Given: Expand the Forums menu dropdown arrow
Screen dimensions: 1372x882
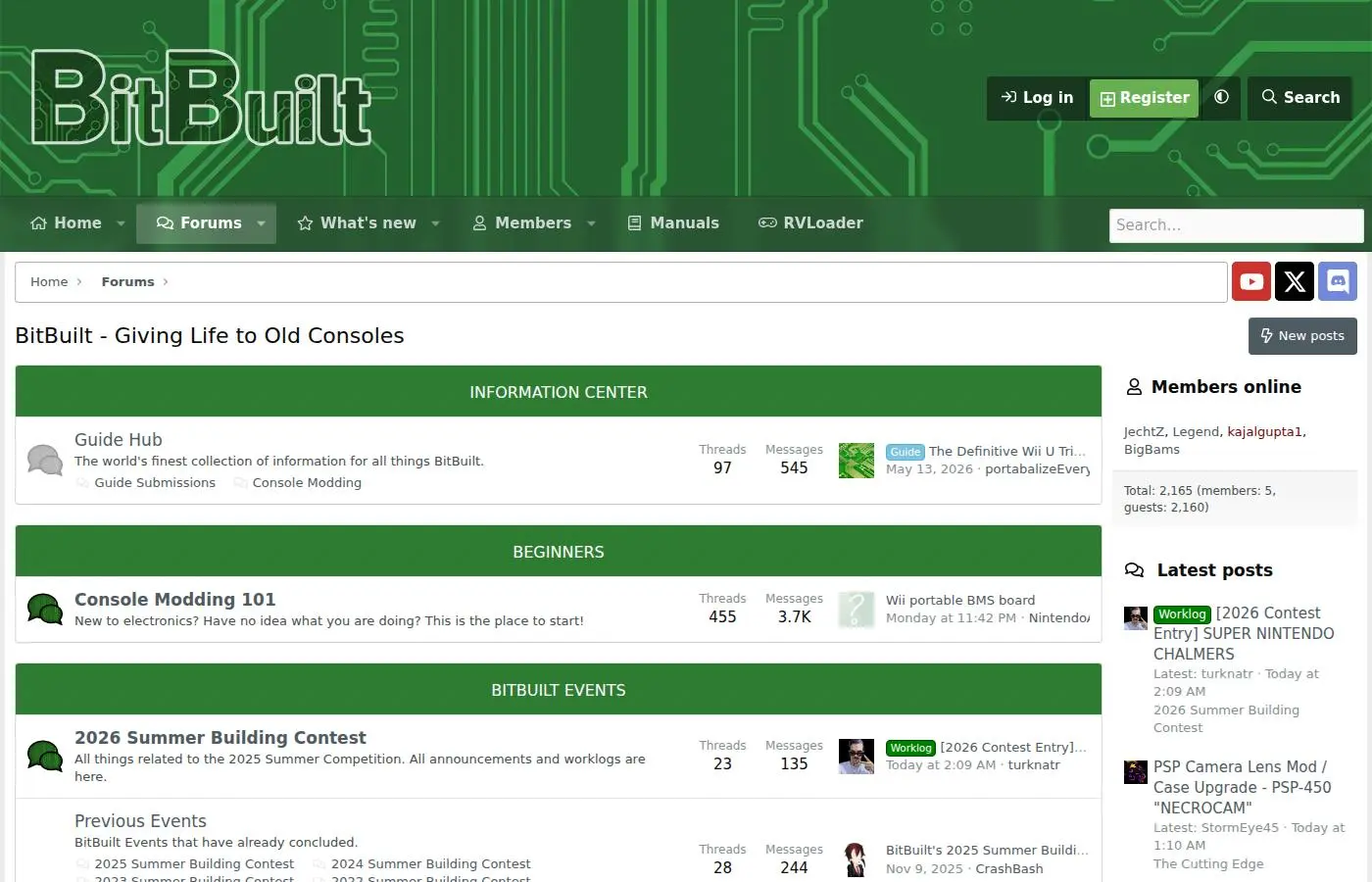Looking at the screenshot, I should point(262,223).
